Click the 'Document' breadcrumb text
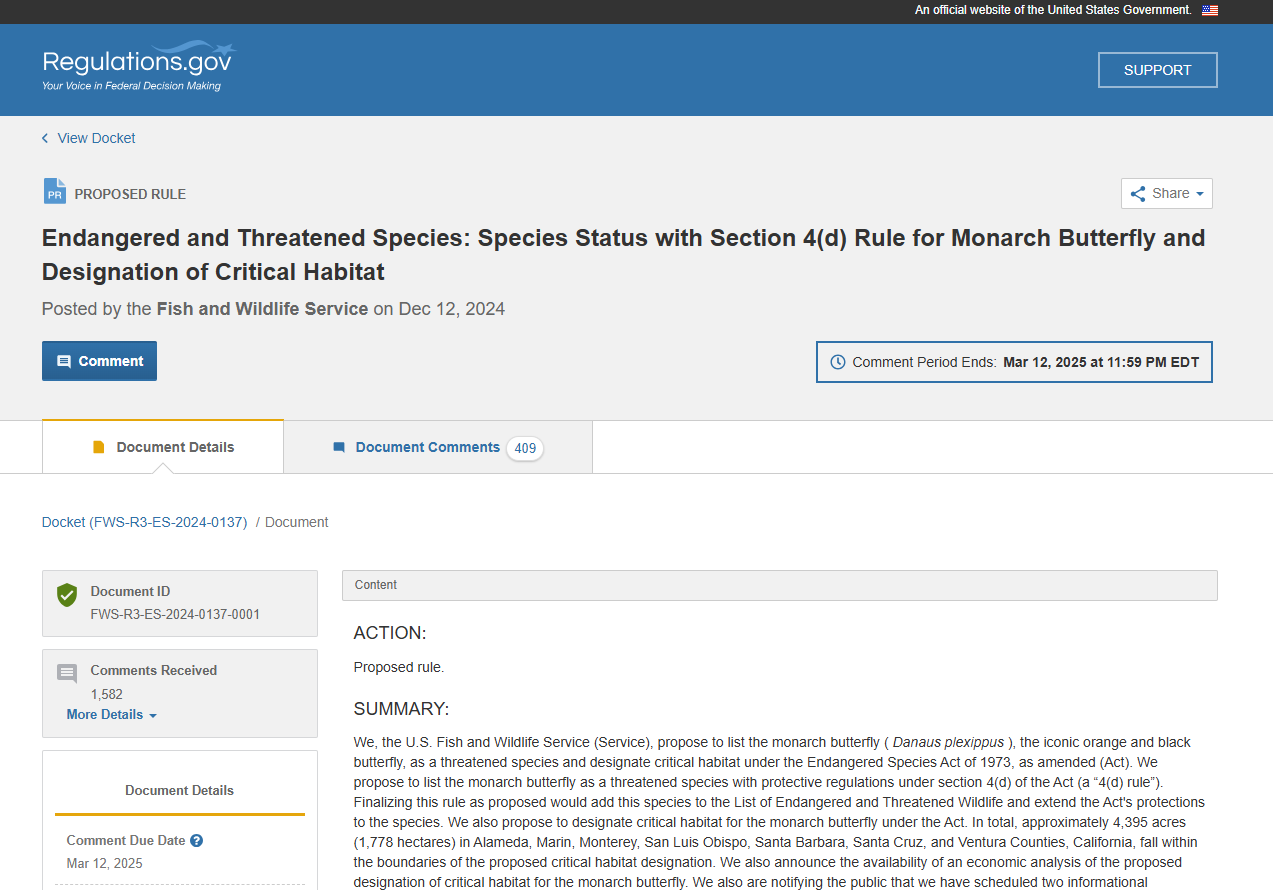The height and width of the screenshot is (890, 1273). [x=297, y=522]
